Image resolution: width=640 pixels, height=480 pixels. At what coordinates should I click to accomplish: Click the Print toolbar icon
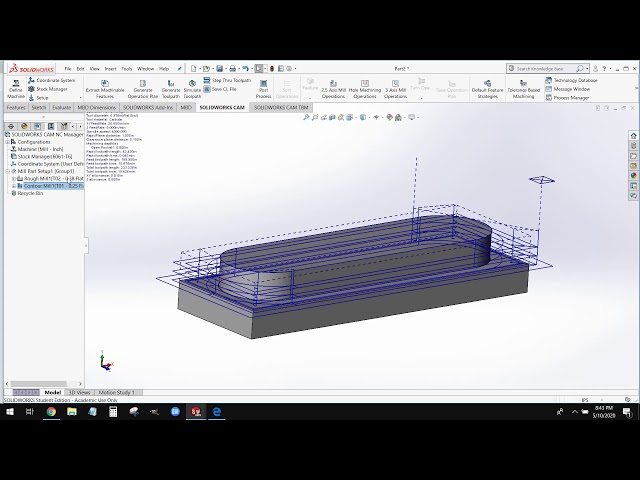pos(233,69)
